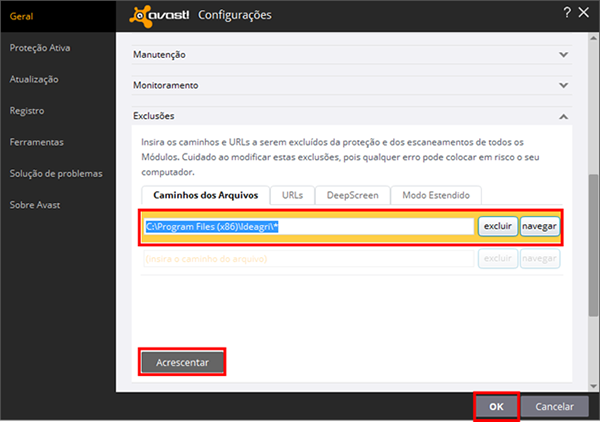Click the Acrescentar button
Screen dimensions: 600x422
pos(182,362)
